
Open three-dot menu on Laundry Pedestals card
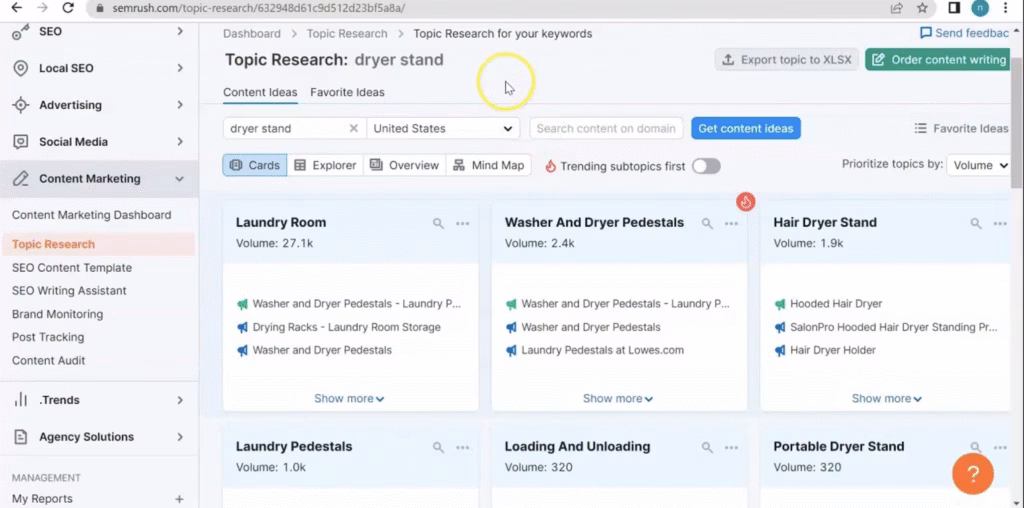point(462,448)
